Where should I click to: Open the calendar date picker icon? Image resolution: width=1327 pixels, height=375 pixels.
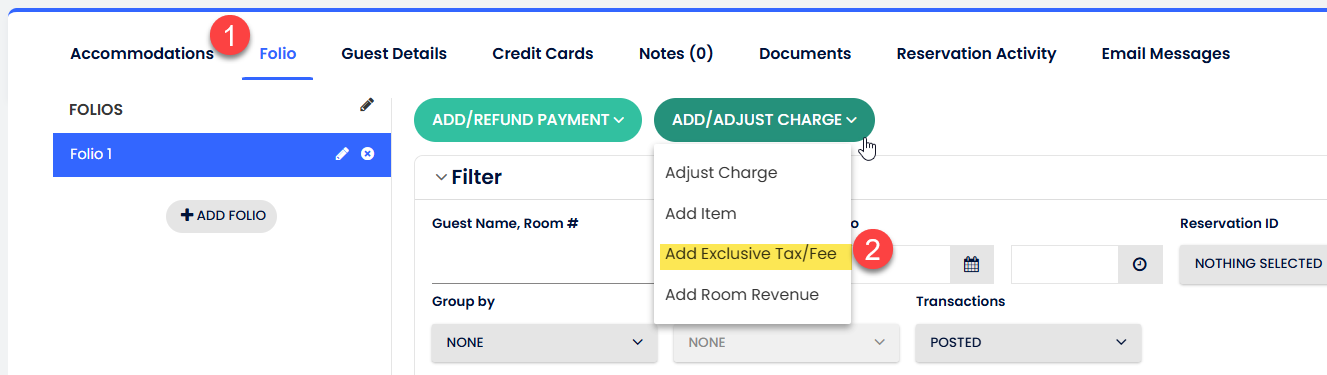tap(970, 265)
